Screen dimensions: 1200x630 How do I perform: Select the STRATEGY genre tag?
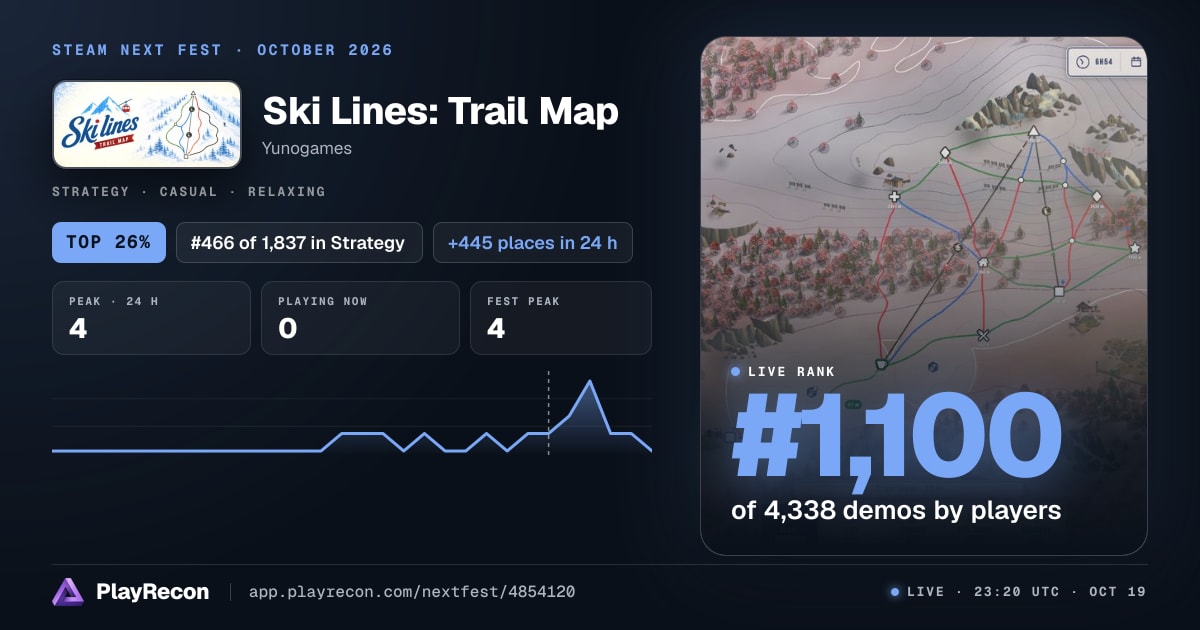[x=91, y=191]
